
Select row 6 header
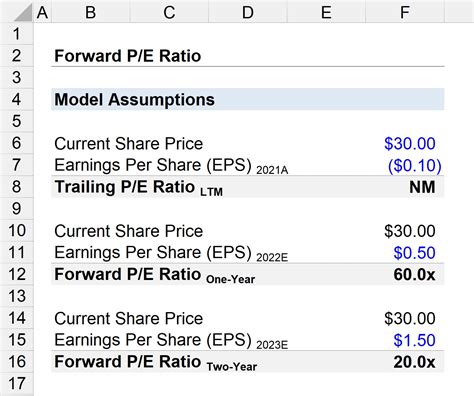(17, 143)
